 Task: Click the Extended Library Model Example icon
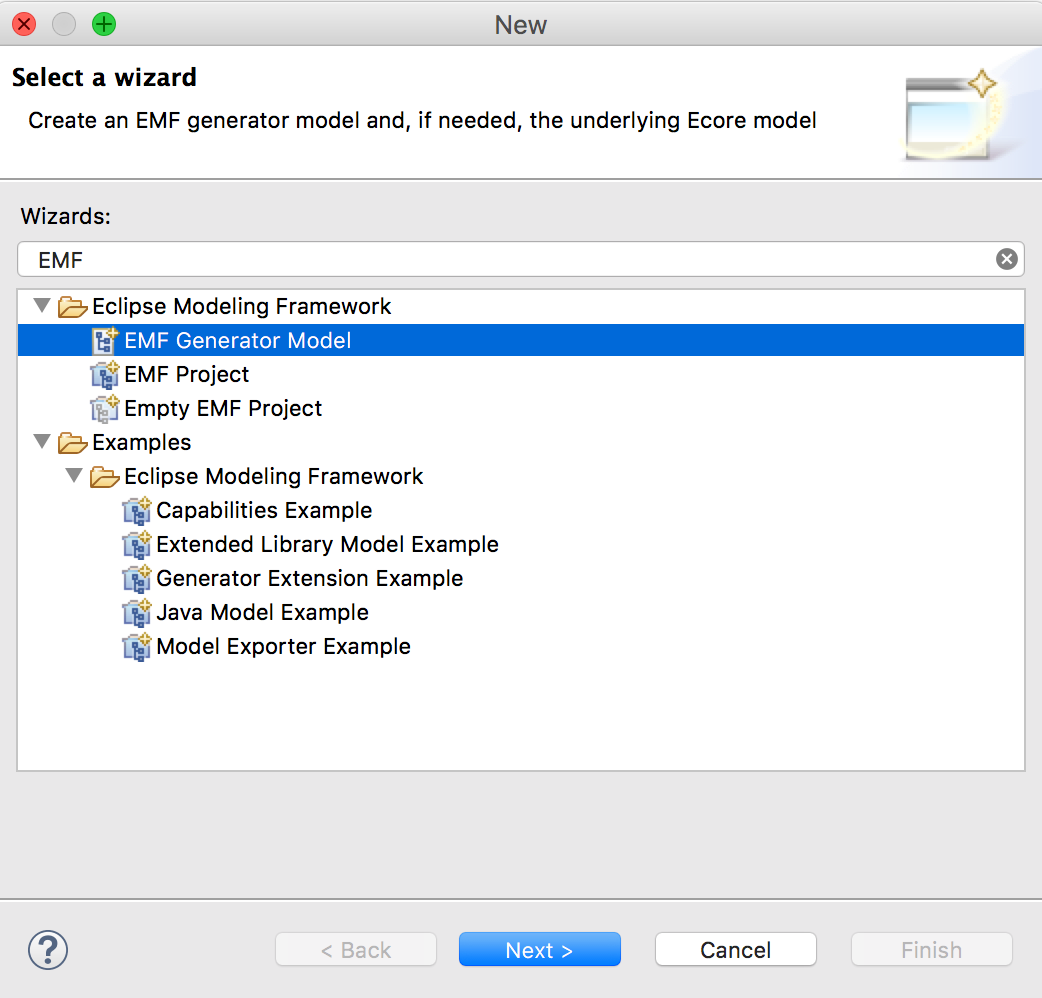[x=137, y=544]
